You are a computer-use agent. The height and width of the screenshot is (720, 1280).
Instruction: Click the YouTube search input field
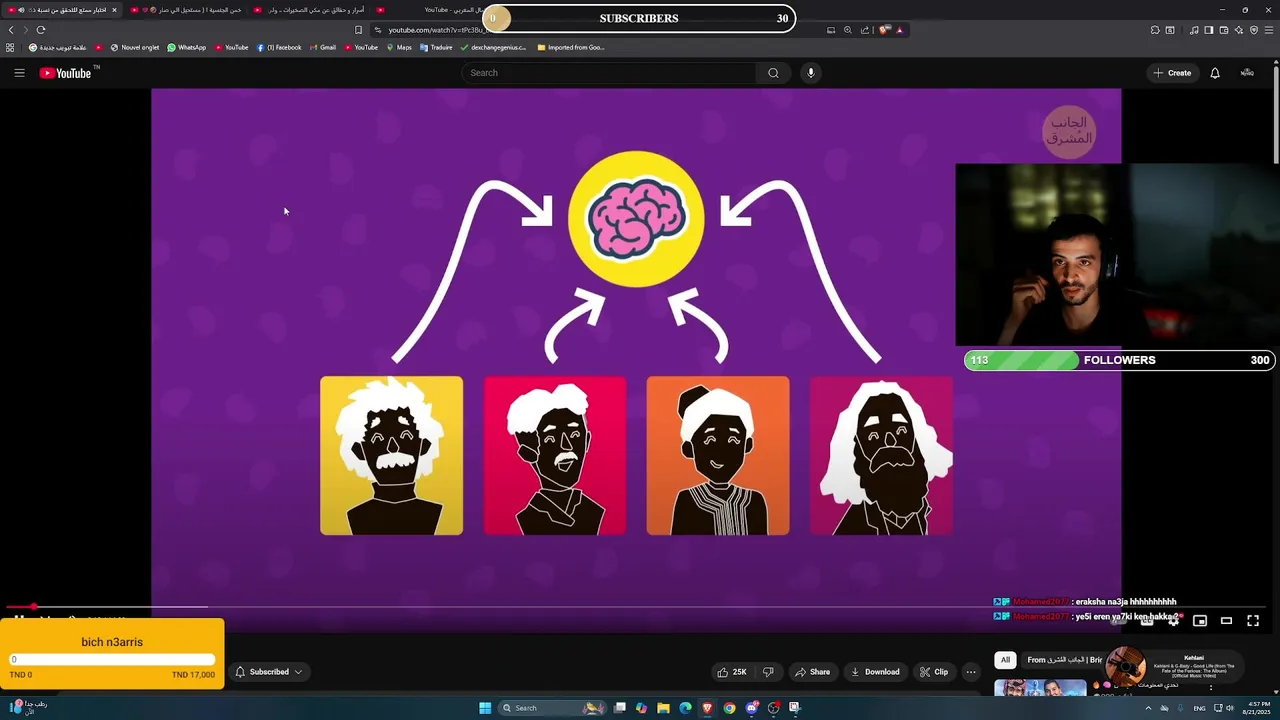pyautogui.click(x=610, y=73)
